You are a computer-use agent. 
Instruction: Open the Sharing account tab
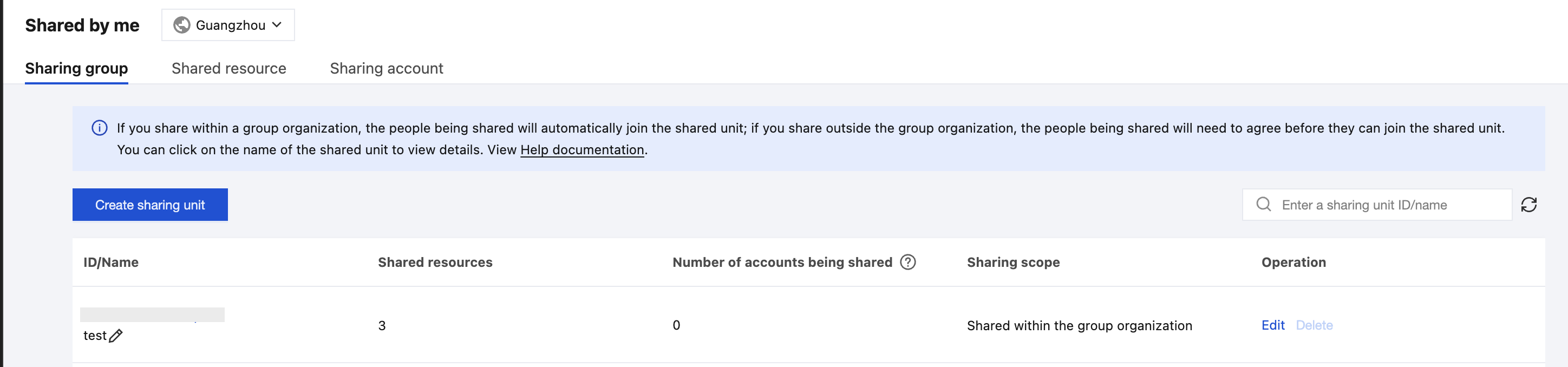[387, 68]
